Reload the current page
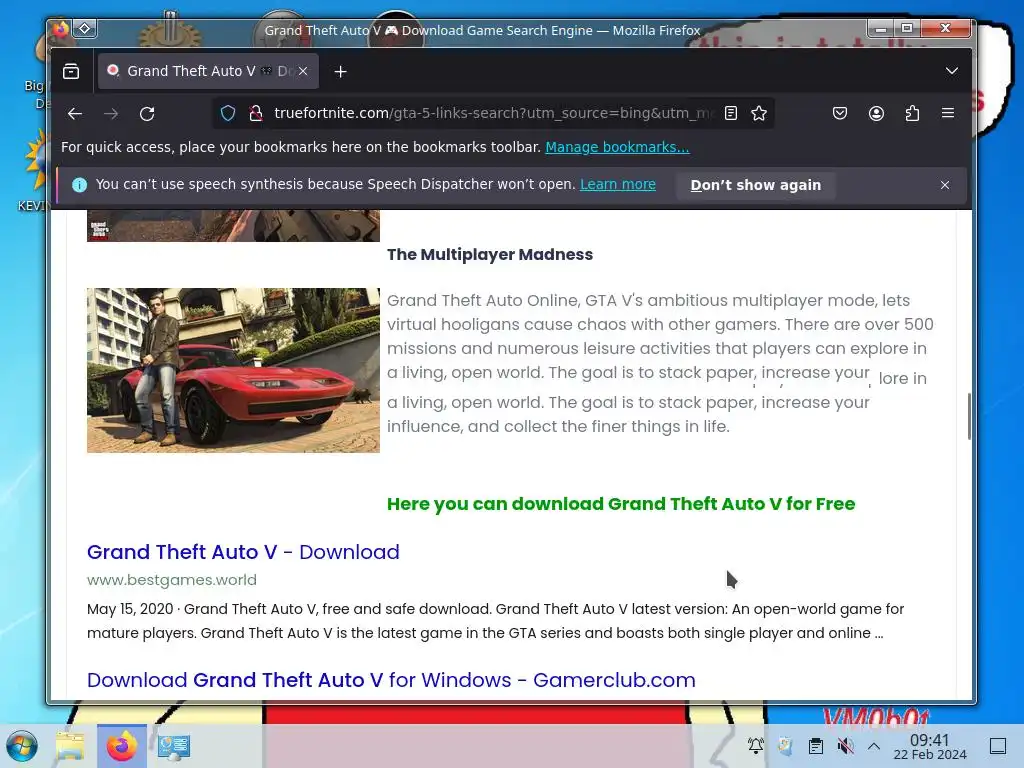Image resolution: width=1024 pixels, height=768 pixels. [147, 114]
